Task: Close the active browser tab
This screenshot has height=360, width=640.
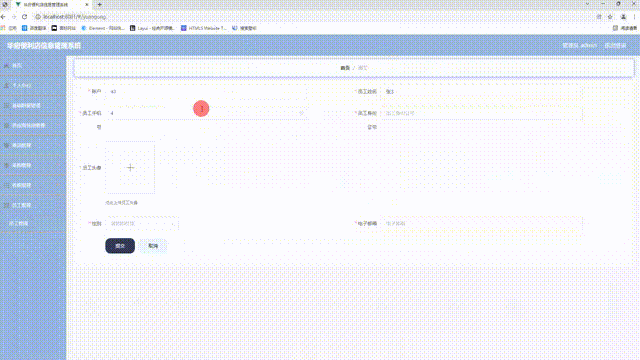Action: [87, 4]
